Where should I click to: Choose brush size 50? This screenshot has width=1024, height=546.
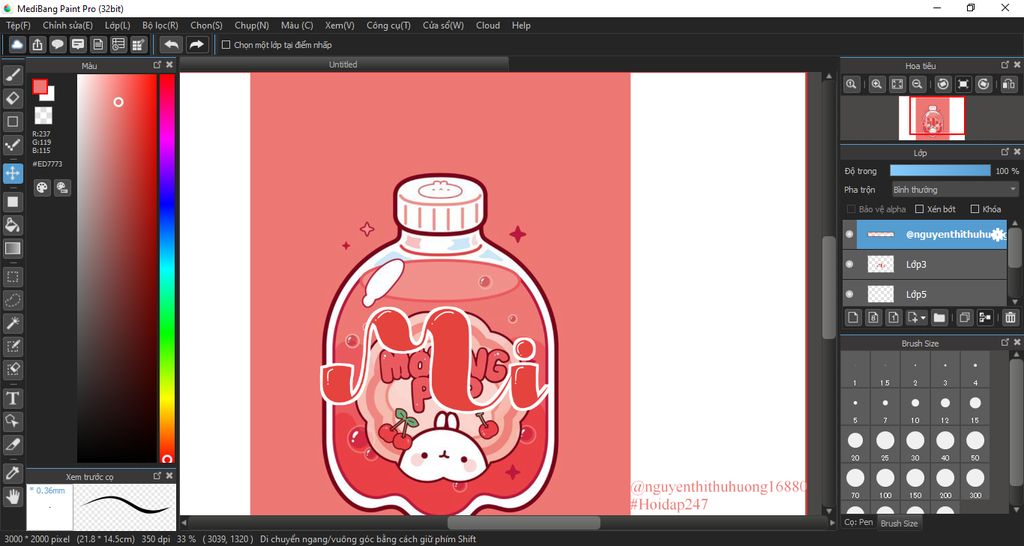point(975,444)
